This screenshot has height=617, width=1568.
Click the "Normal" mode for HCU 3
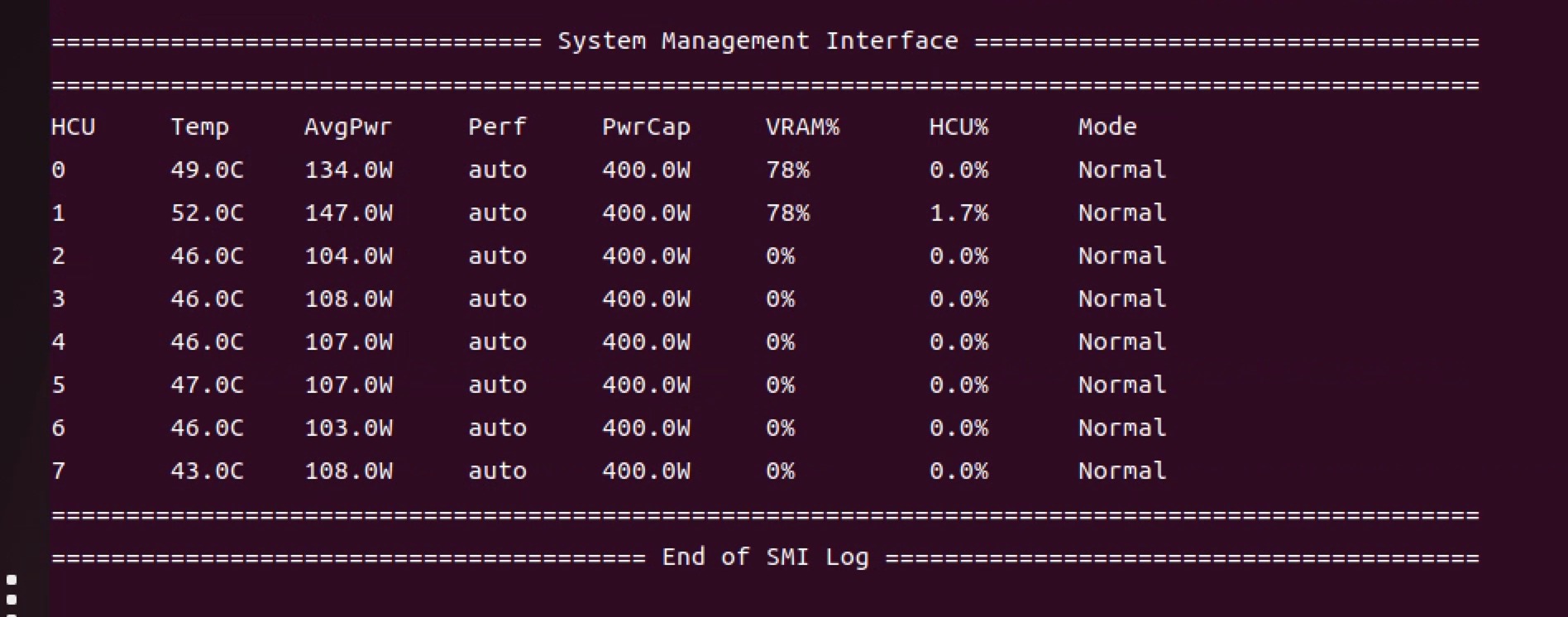click(1122, 299)
